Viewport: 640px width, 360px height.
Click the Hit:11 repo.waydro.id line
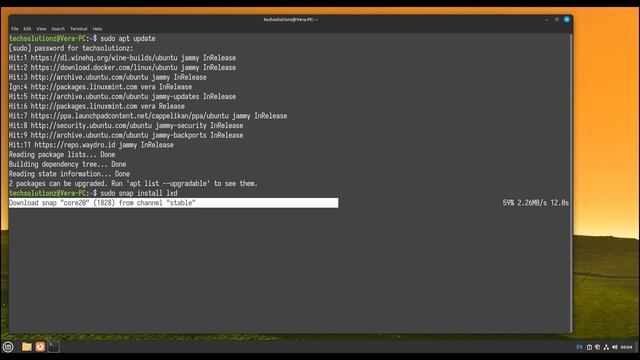91,145
